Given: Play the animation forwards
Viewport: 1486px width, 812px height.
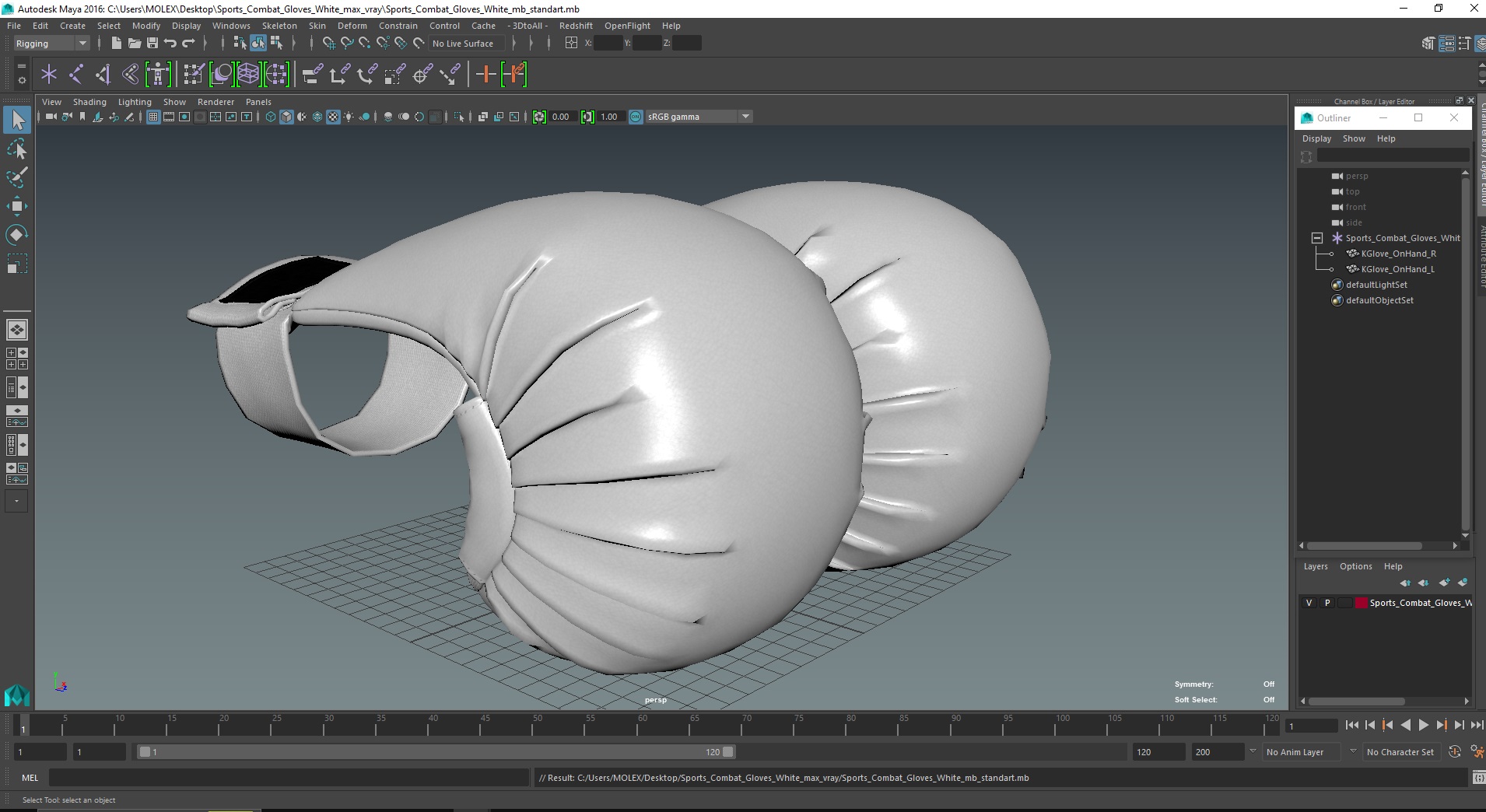Looking at the screenshot, I should click(x=1423, y=725).
